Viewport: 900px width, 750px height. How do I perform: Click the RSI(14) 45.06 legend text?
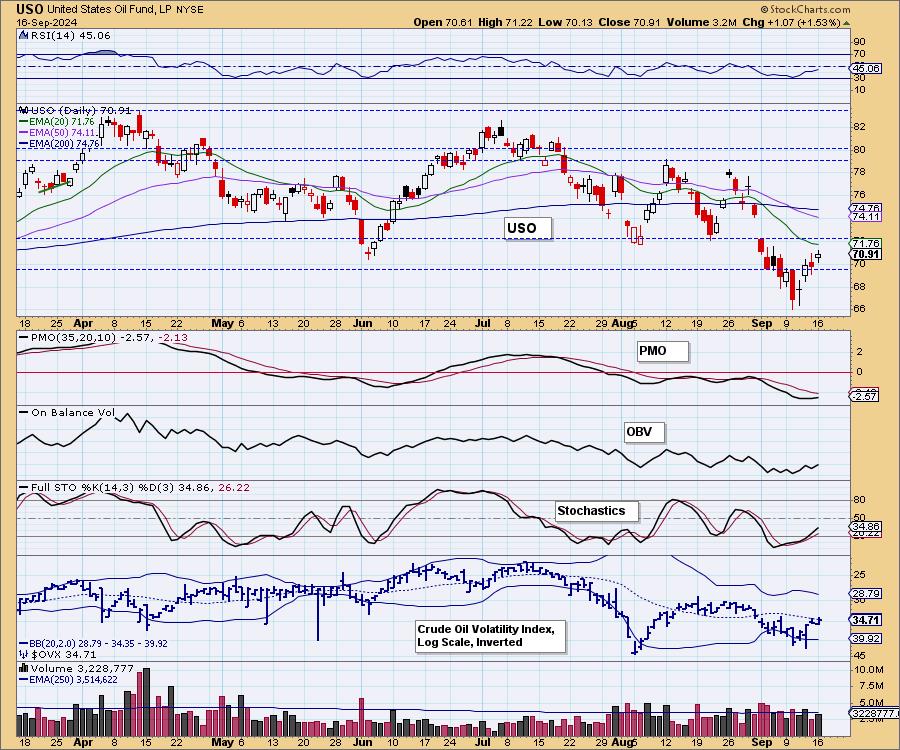pyautogui.click(x=70, y=36)
